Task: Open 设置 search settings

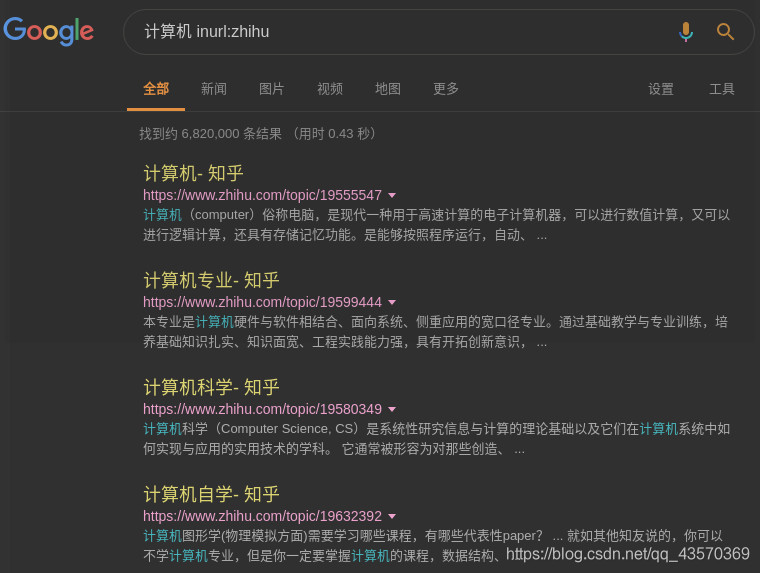Action: coord(661,89)
